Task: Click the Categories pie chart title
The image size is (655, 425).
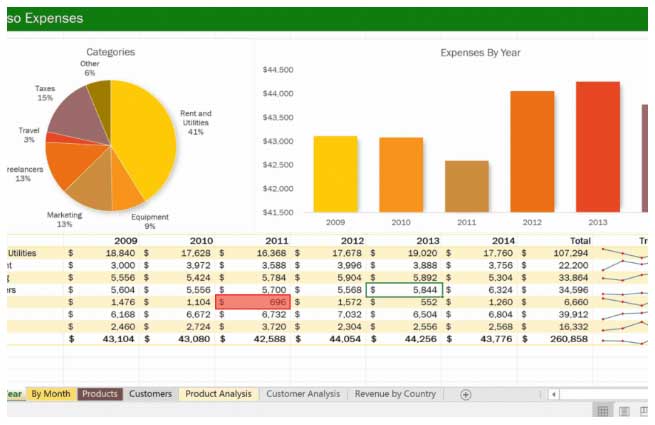Action: pos(110,52)
